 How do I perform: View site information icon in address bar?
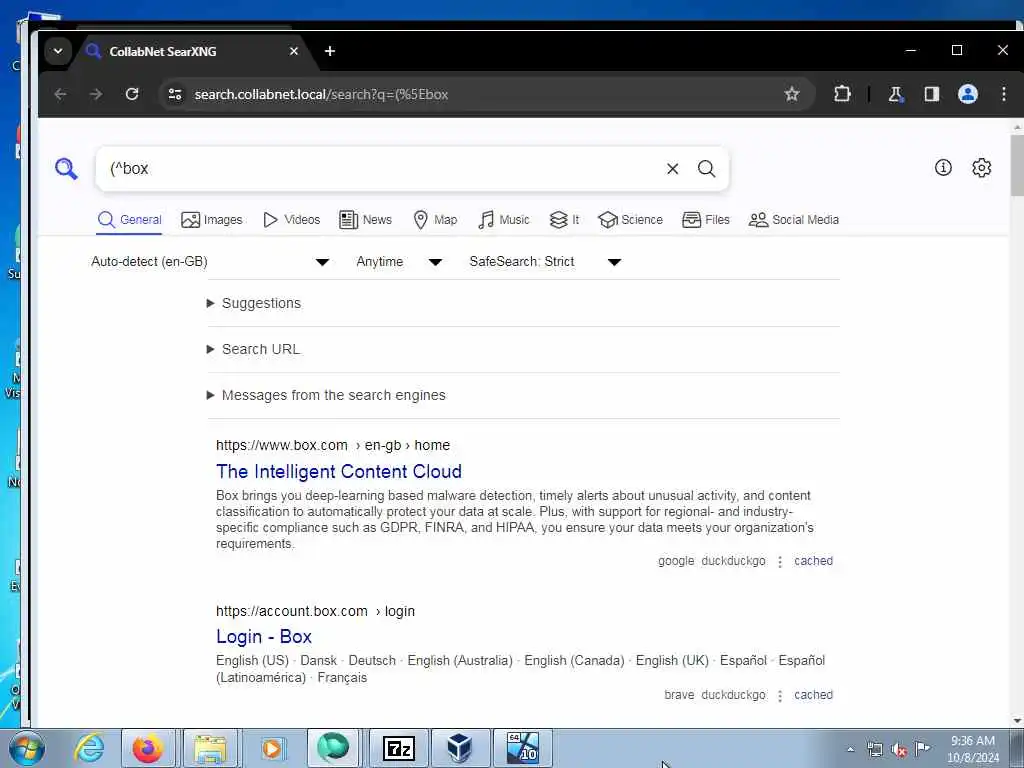175,94
